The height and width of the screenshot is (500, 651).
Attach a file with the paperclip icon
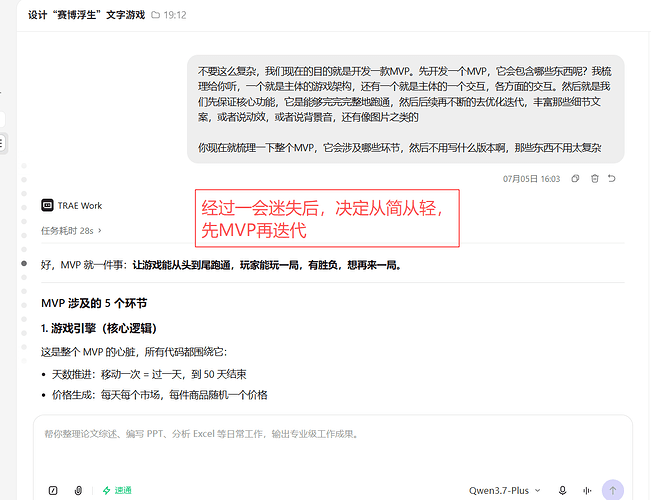click(x=78, y=490)
